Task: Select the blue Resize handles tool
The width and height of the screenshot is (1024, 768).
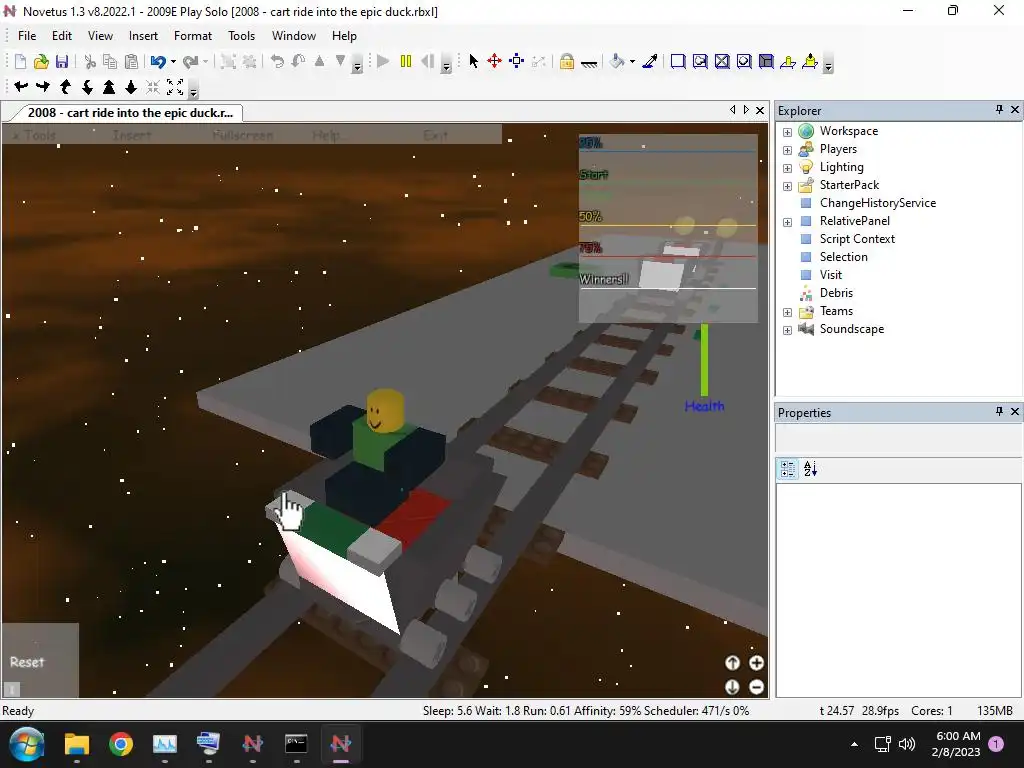Action: click(517, 61)
